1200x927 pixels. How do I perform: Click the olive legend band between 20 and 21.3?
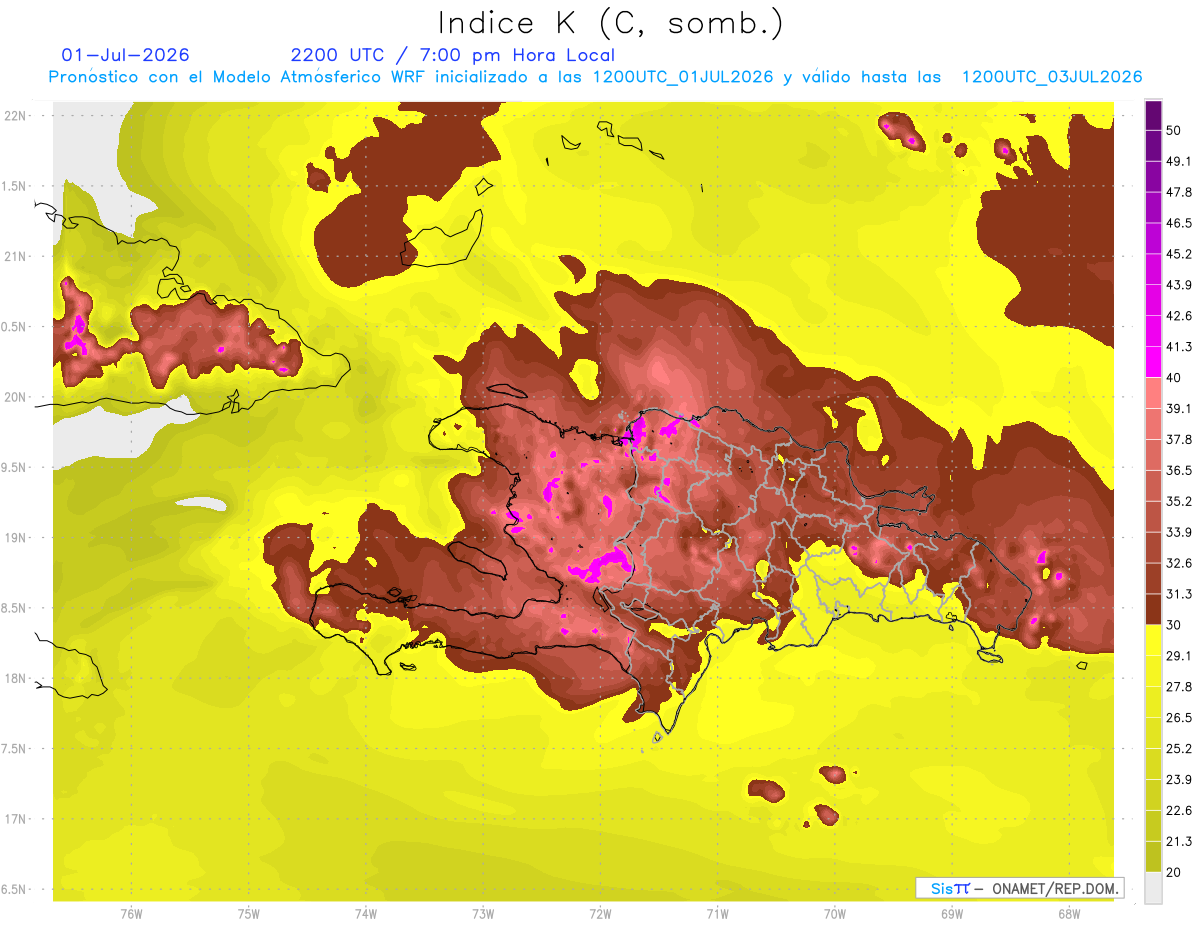1153,856
